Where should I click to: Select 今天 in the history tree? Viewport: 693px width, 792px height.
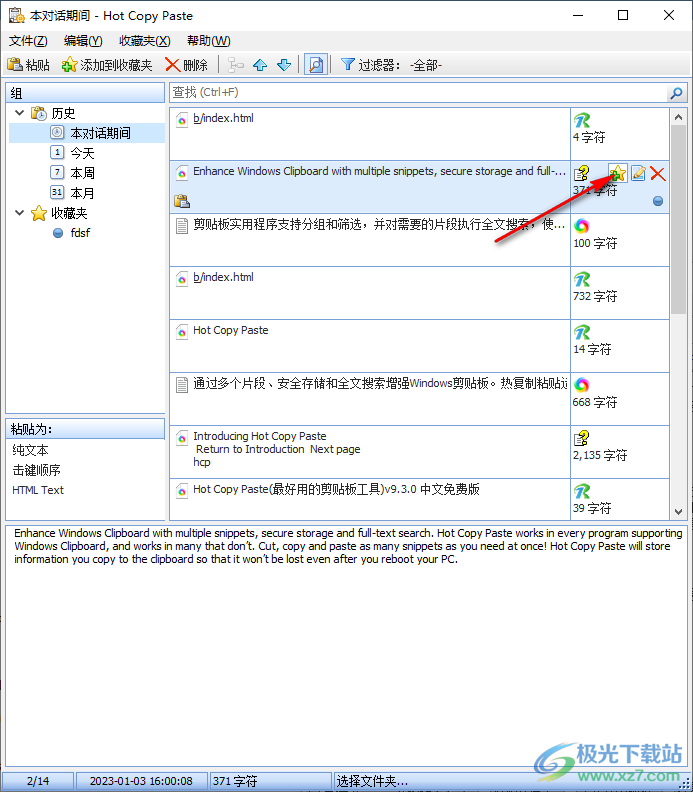point(72,153)
